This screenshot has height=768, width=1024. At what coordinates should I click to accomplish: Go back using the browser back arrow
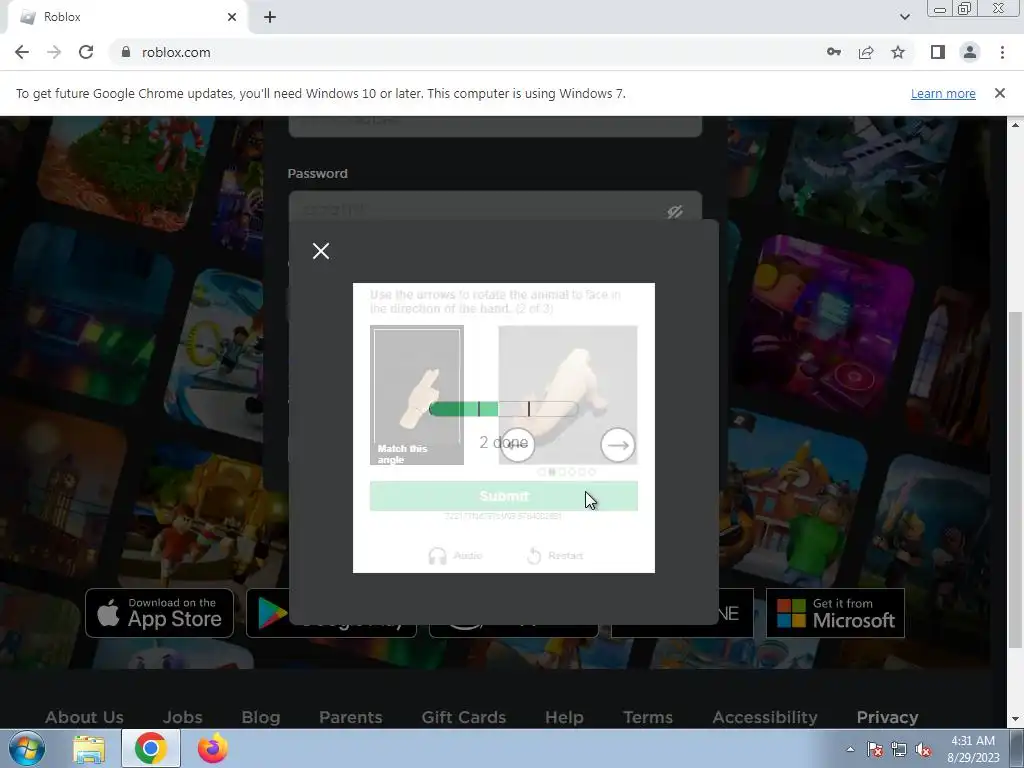(22, 52)
